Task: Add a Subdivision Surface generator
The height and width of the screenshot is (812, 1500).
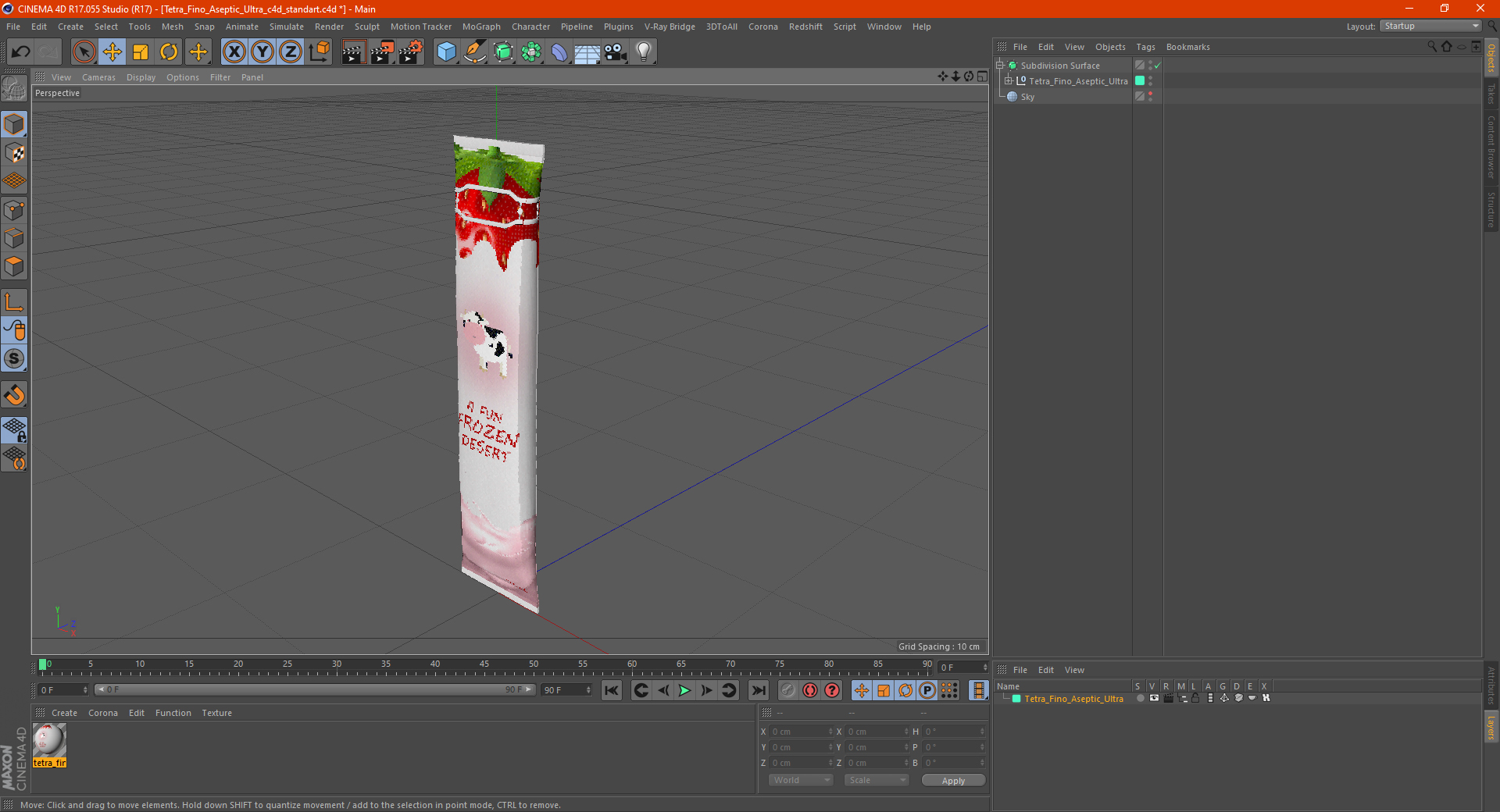Action: (x=503, y=52)
